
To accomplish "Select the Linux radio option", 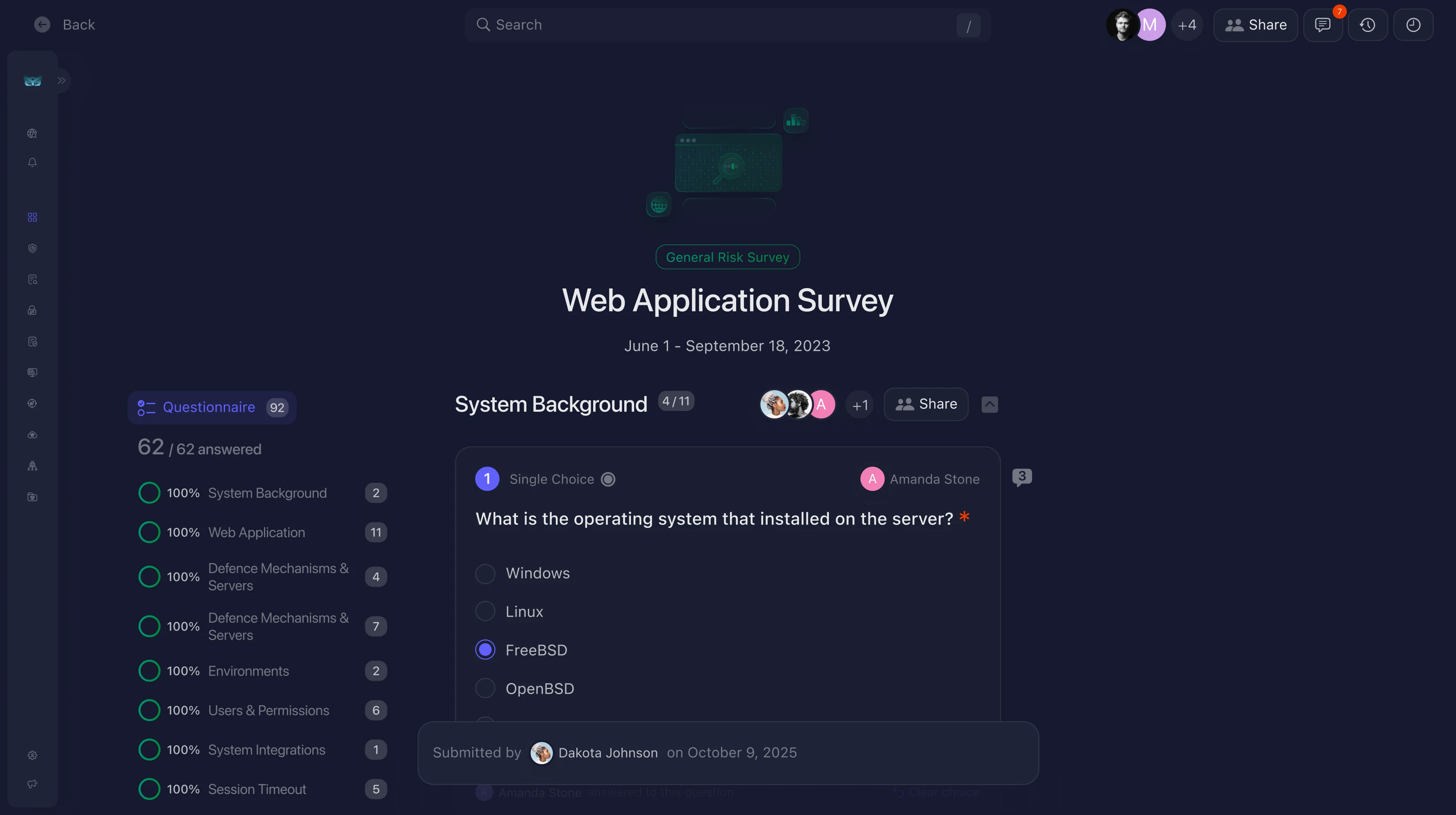I will coord(485,611).
